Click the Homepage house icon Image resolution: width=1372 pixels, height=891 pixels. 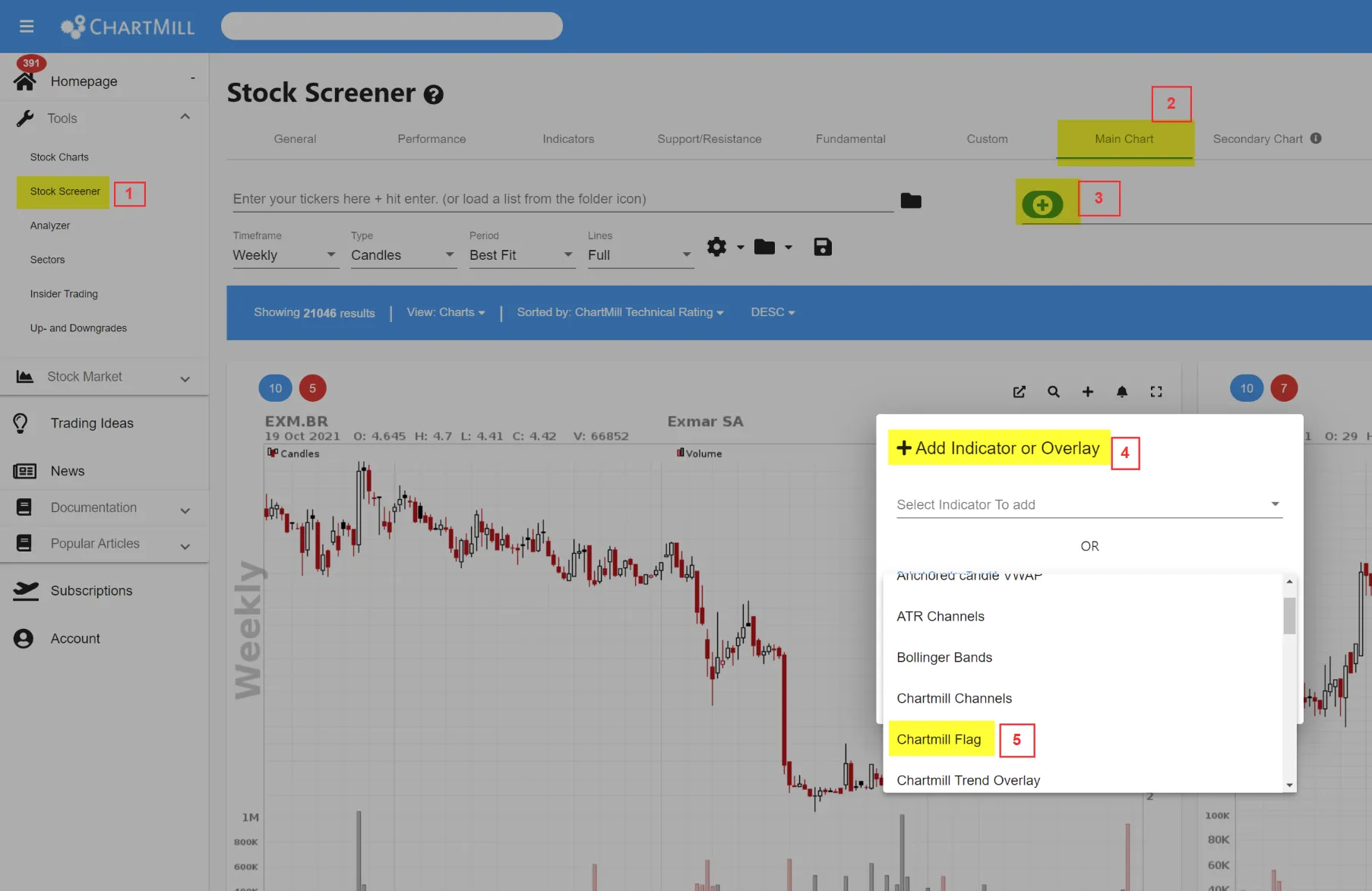point(24,81)
